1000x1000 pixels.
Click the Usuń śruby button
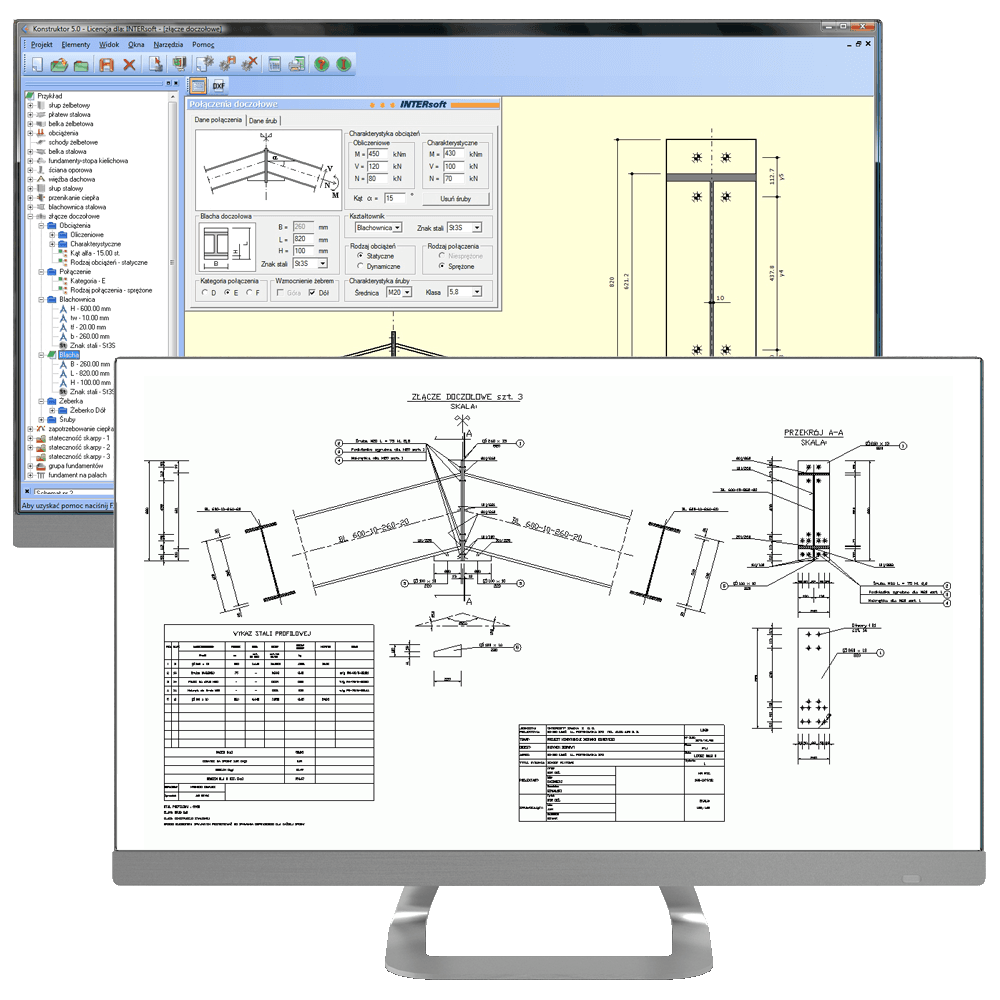tap(455, 199)
